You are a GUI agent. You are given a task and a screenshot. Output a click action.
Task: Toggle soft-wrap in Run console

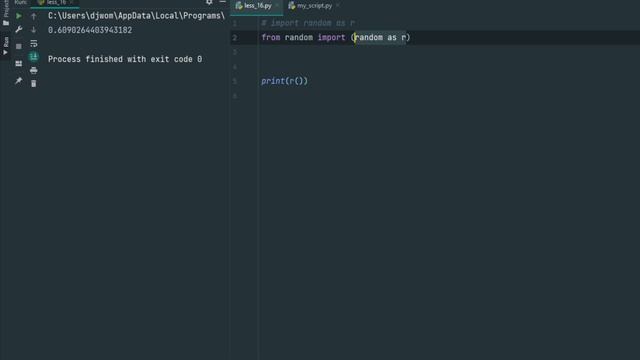(34, 43)
